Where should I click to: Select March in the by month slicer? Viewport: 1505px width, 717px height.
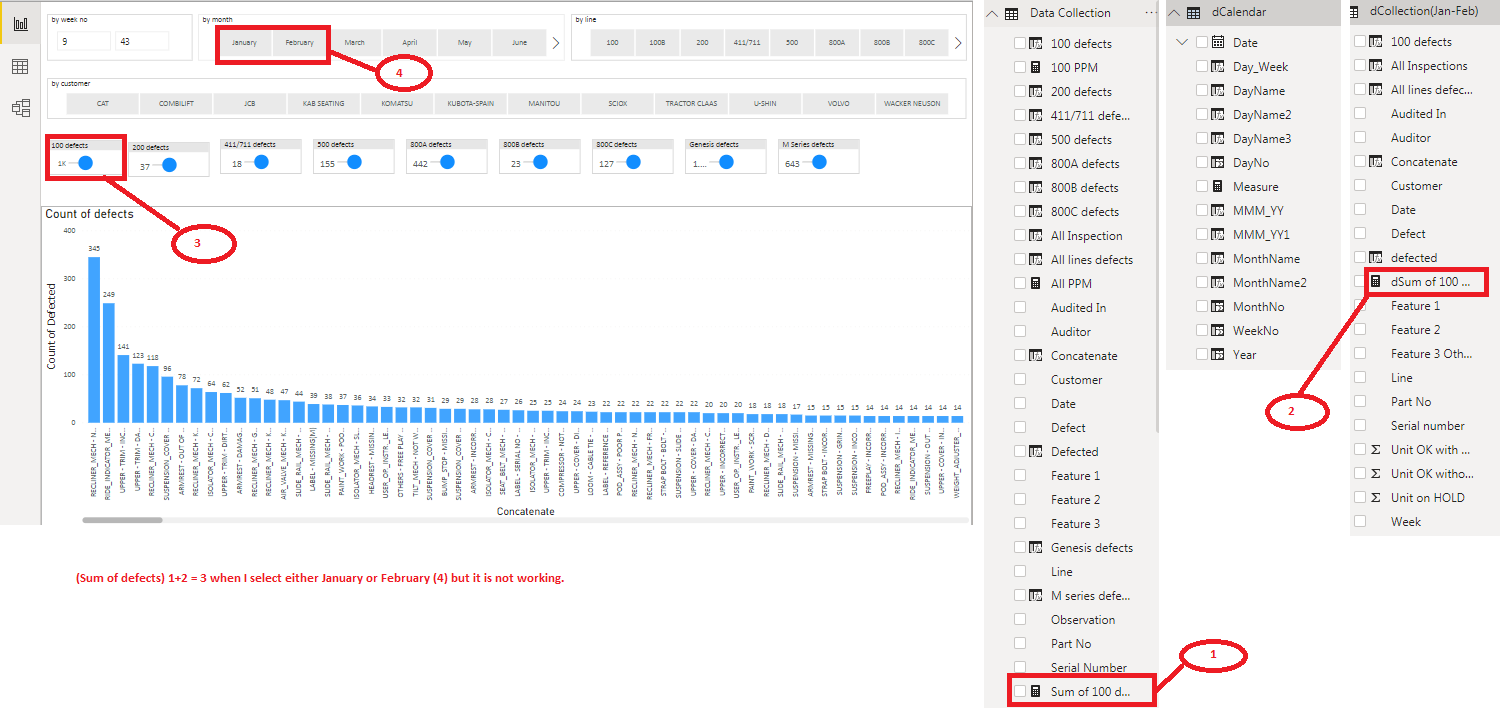(355, 43)
